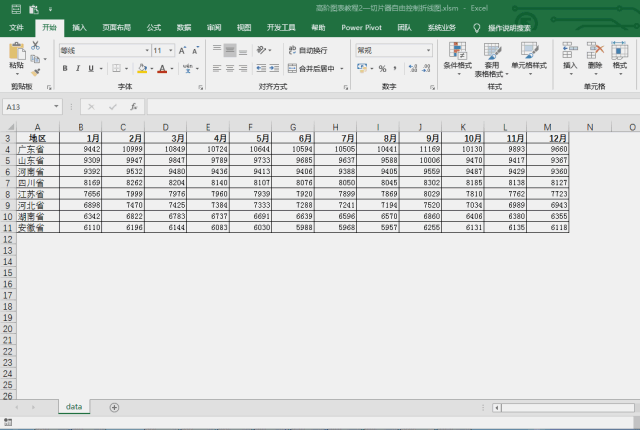Open the Name Box dropdown arrow
This screenshot has height=430, width=640.
(56, 107)
